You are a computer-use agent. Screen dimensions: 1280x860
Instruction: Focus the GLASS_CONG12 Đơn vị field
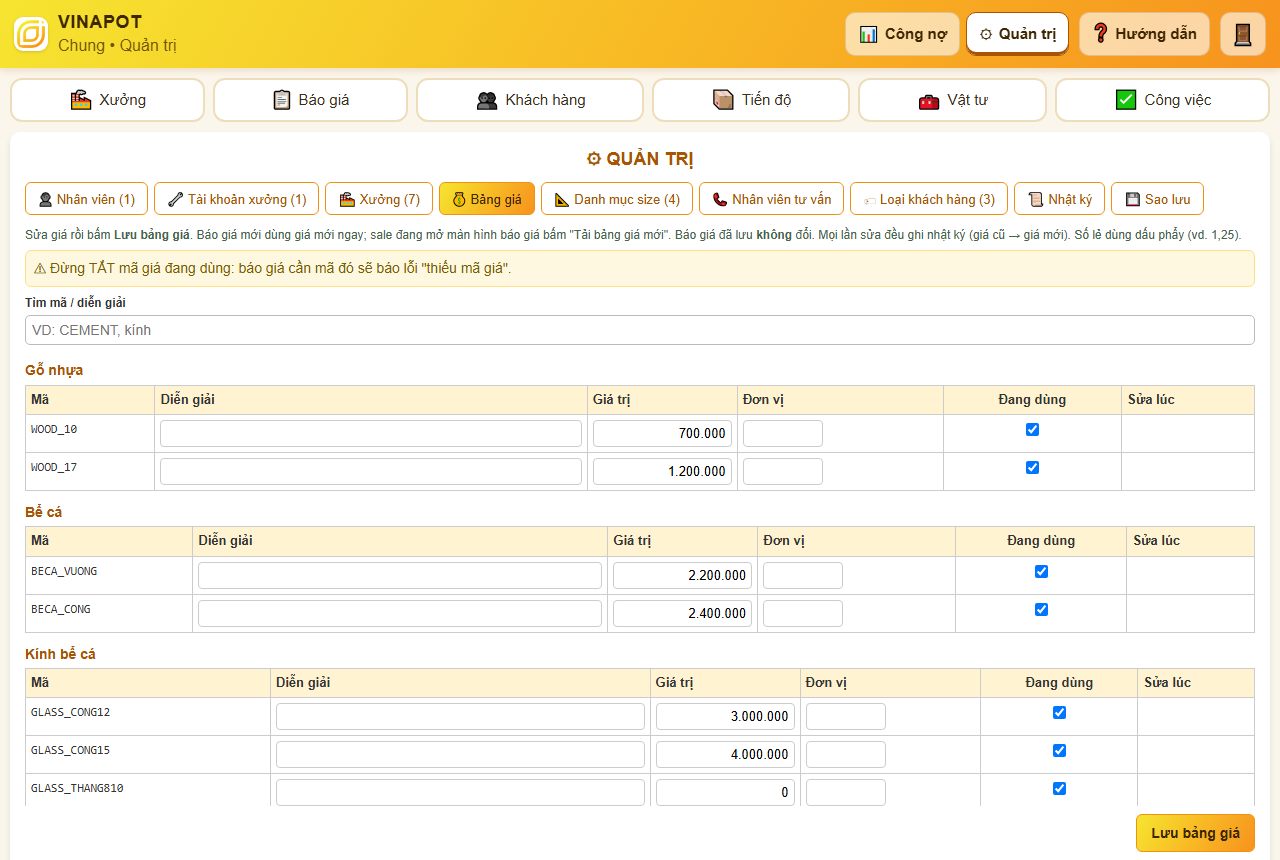click(846, 717)
